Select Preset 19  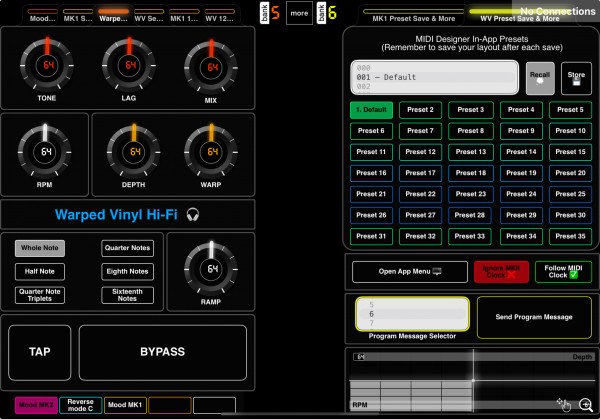pos(521,173)
